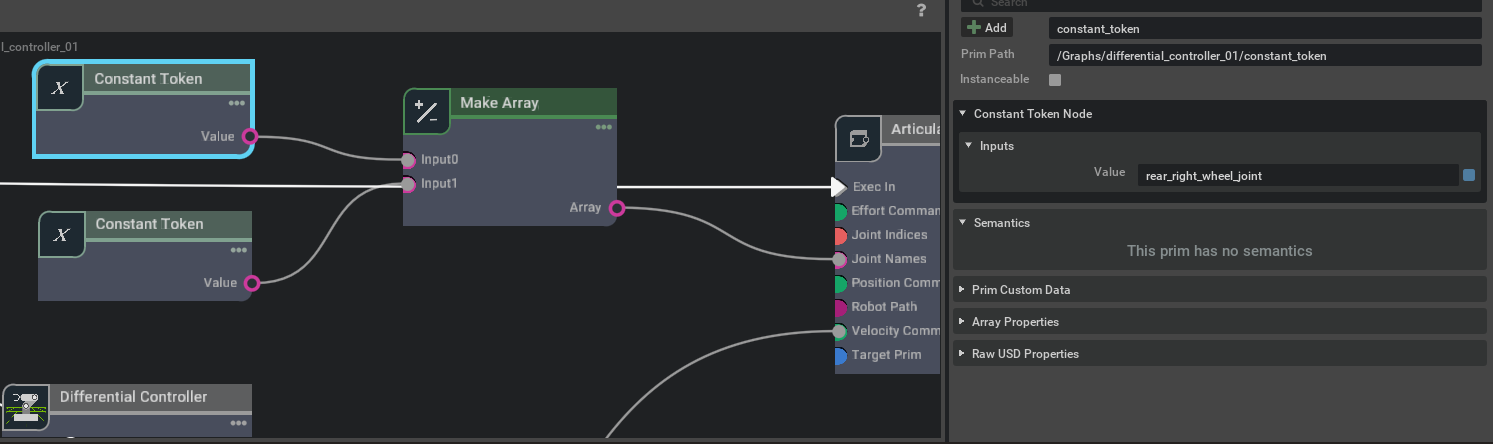Click the Target Prim input port

[x=840, y=355]
